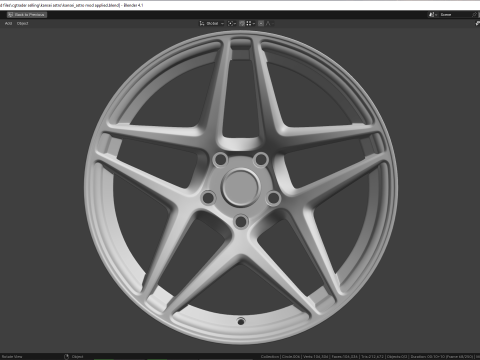Image resolution: width=480 pixels, height=360 pixels.
Task: Click the Faces count in status bar
Action: tap(345, 357)
